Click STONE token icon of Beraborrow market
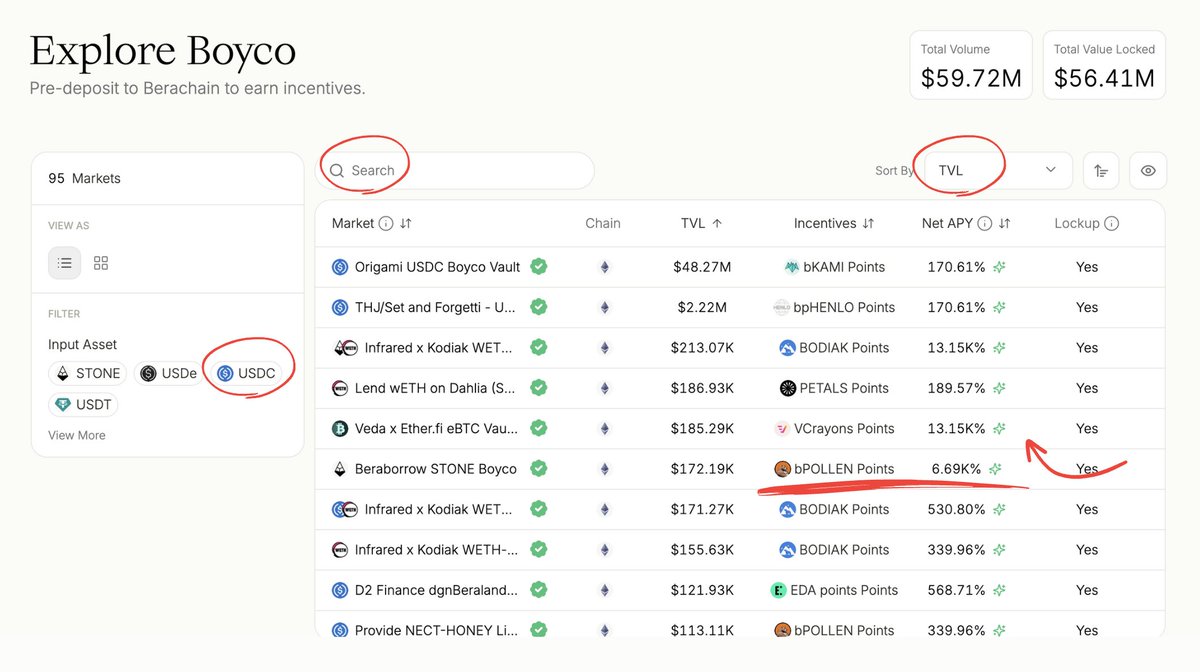This screenshot has width=1200, height=672. click(x=340, y=469)
